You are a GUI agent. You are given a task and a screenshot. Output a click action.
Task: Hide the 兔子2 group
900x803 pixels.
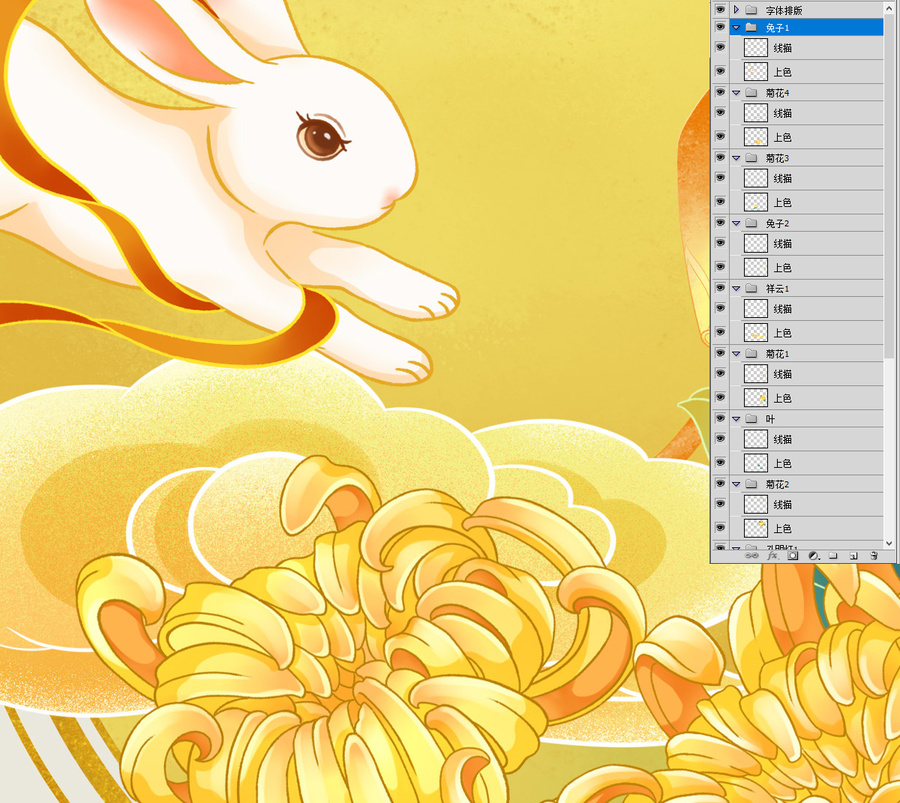[720, 223]
